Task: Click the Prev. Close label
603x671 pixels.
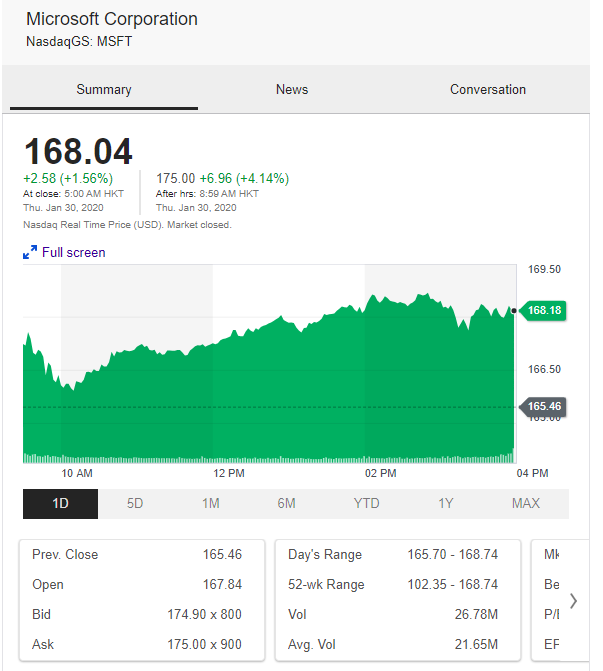Action: coord(65,555)
